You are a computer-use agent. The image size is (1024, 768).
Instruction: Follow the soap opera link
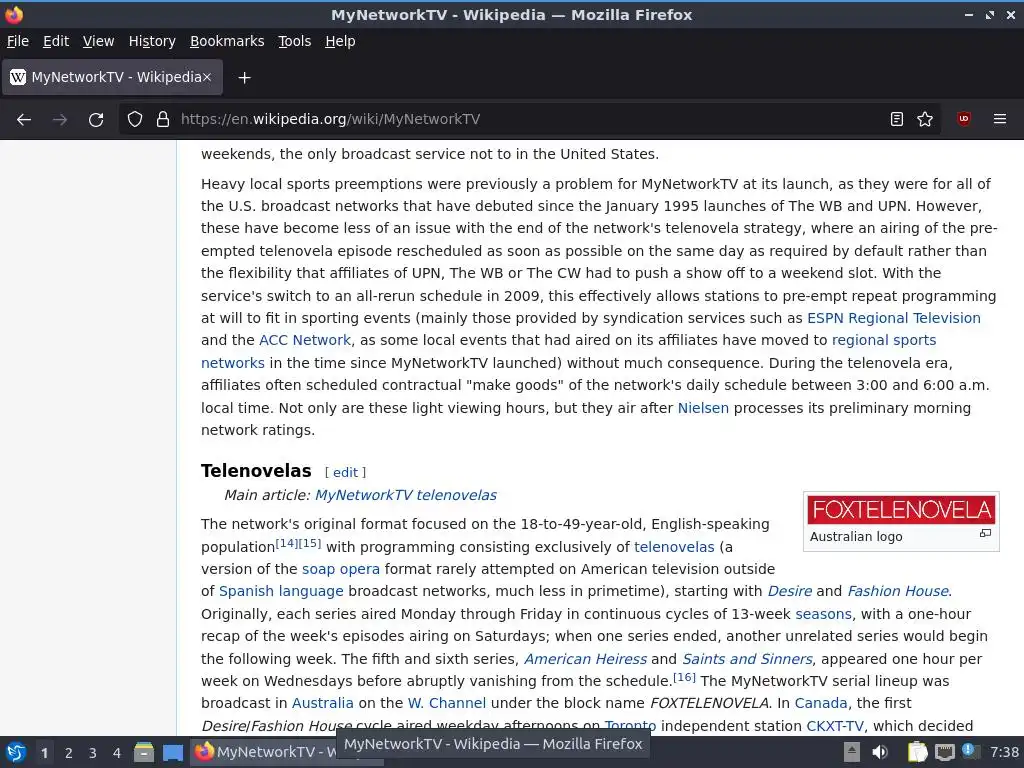click(340, 569)
